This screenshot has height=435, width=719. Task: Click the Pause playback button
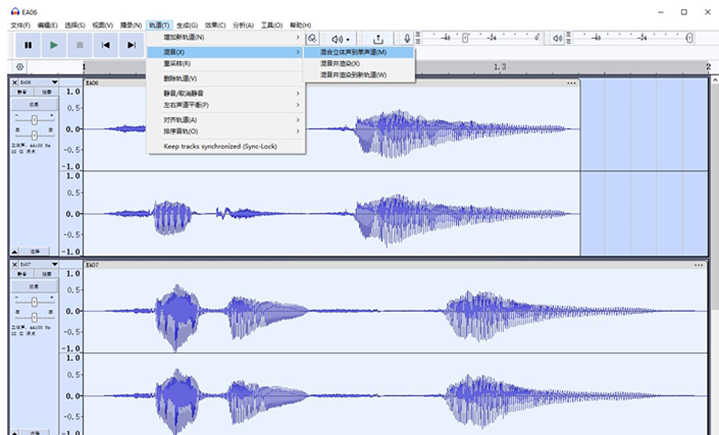(27, 44)
